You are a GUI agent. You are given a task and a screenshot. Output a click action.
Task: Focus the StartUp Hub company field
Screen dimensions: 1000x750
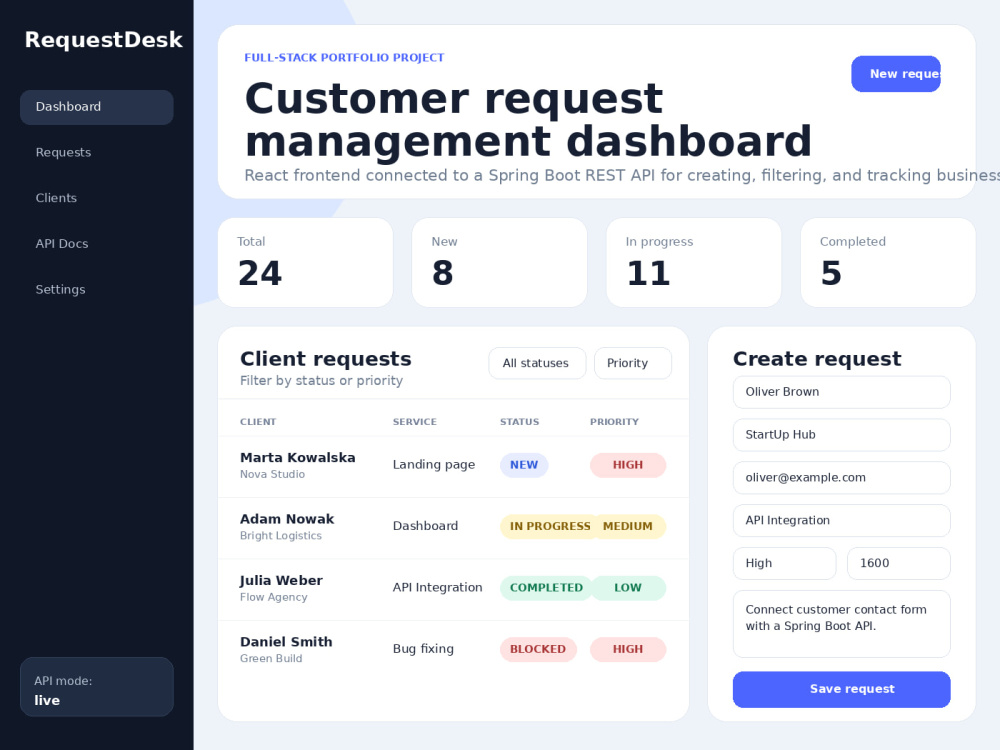click(841, 435)
